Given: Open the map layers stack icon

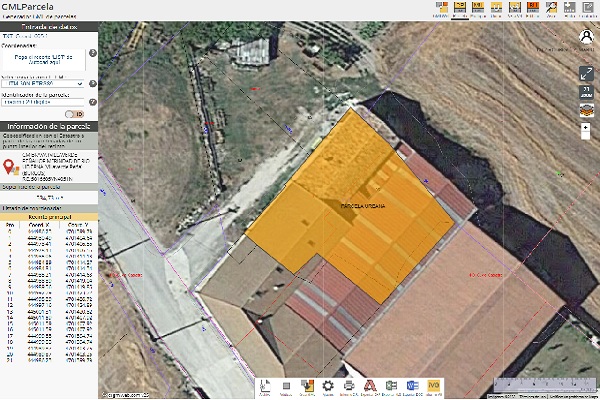Looking at the screenshot, I should pyautogui.click(x=586, y=110).
